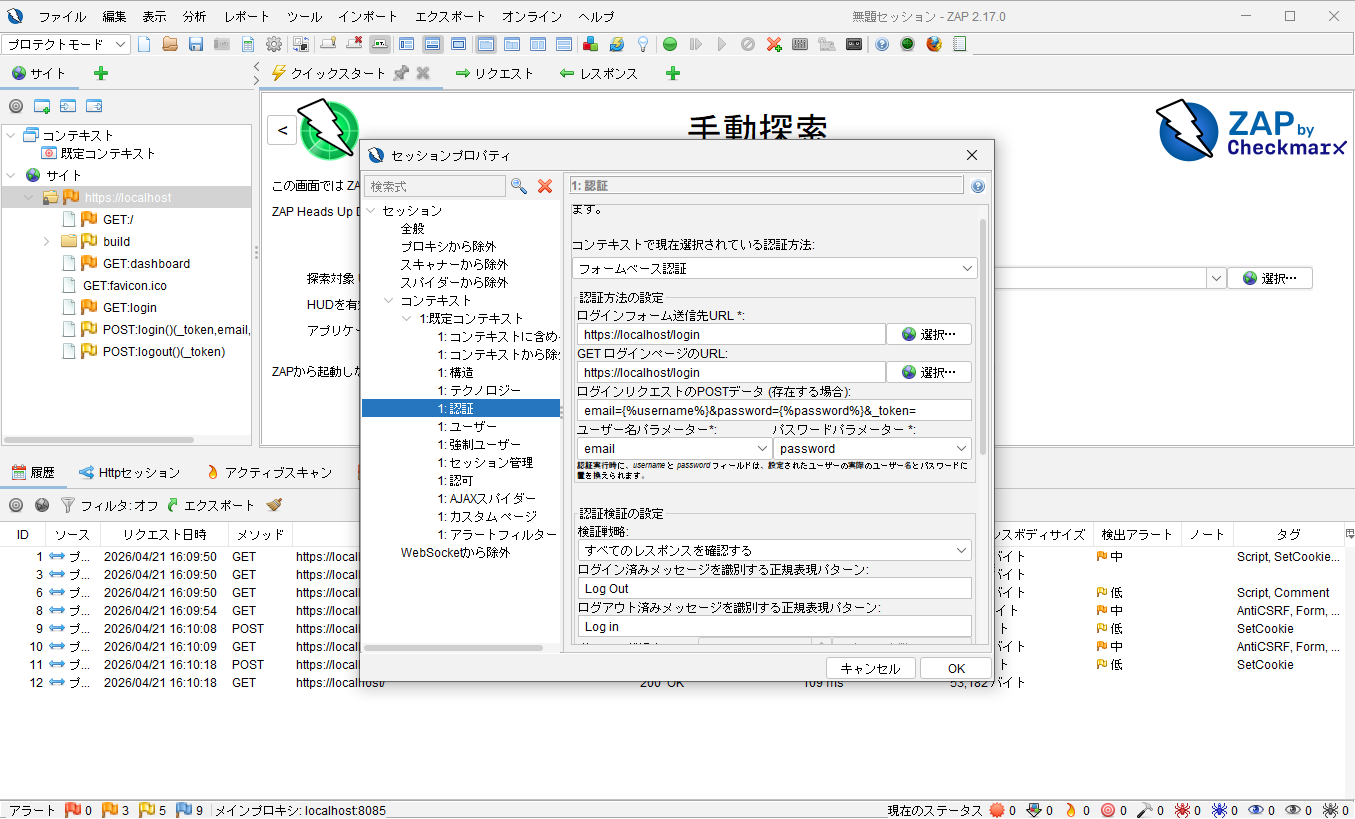1355x819 pixels.
Task: Collapse the https://localhost node in Sites tree
Action: [28, 197]
